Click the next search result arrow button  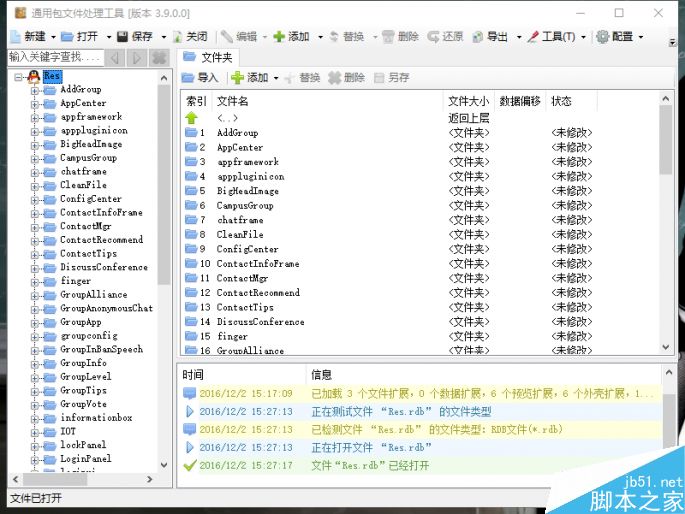click(137, 58)
